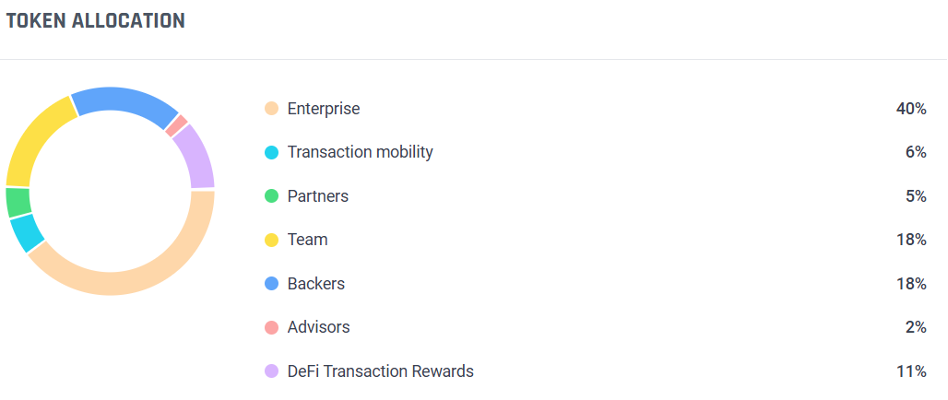Click the Partners green legend dot

[x=271, y=196]
